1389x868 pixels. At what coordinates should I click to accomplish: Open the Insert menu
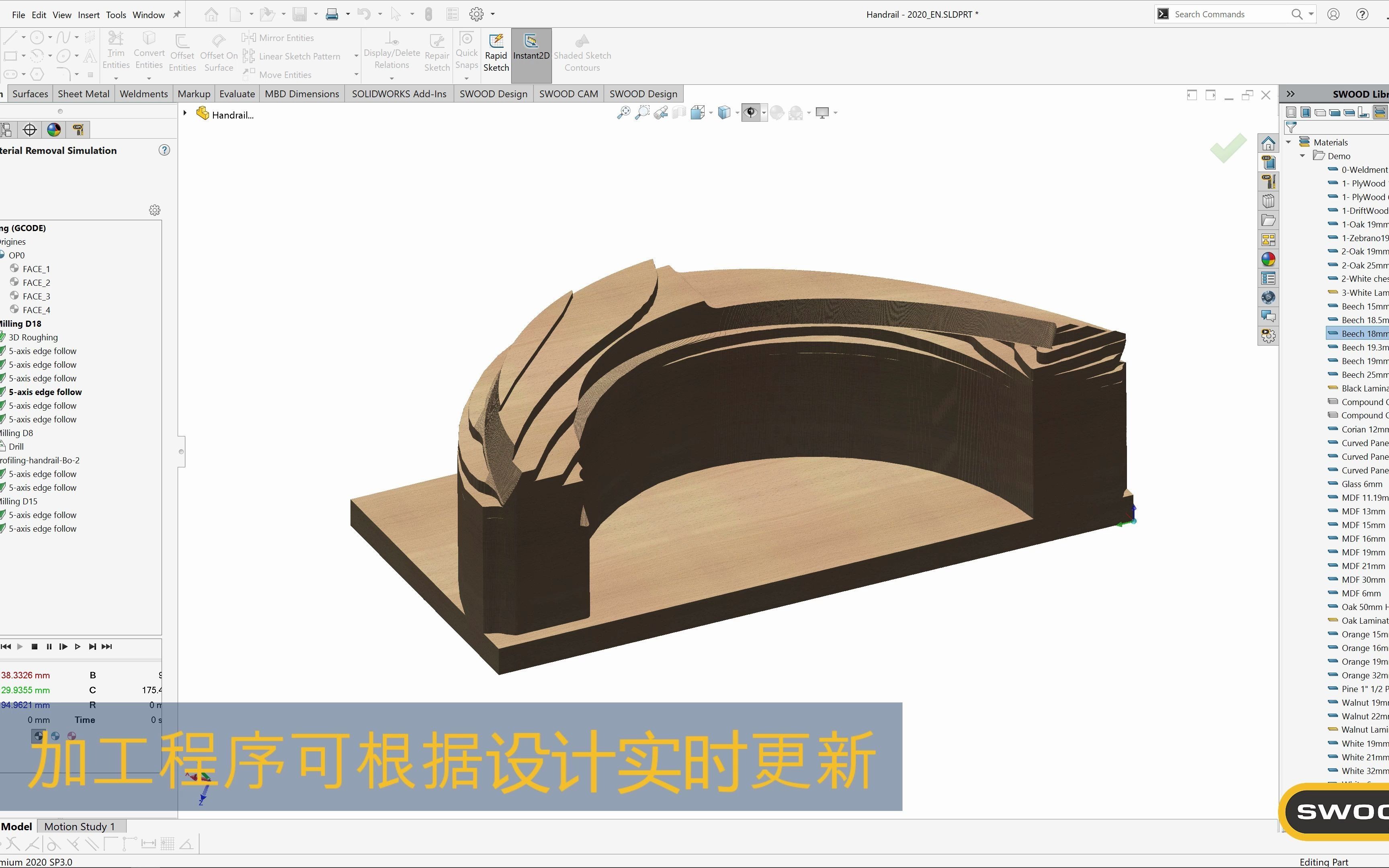88,15
